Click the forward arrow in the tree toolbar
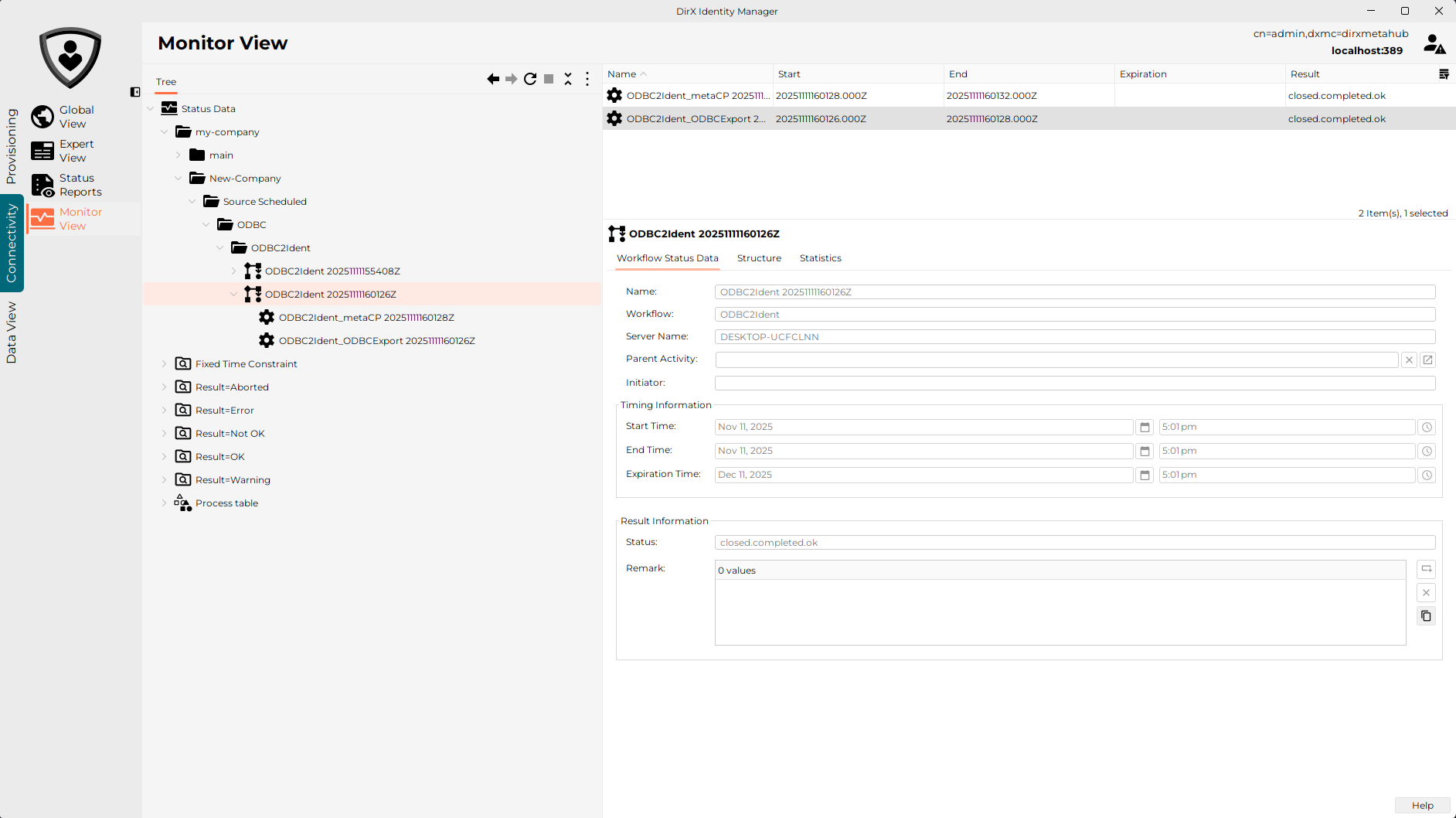 tap(512, 79)
